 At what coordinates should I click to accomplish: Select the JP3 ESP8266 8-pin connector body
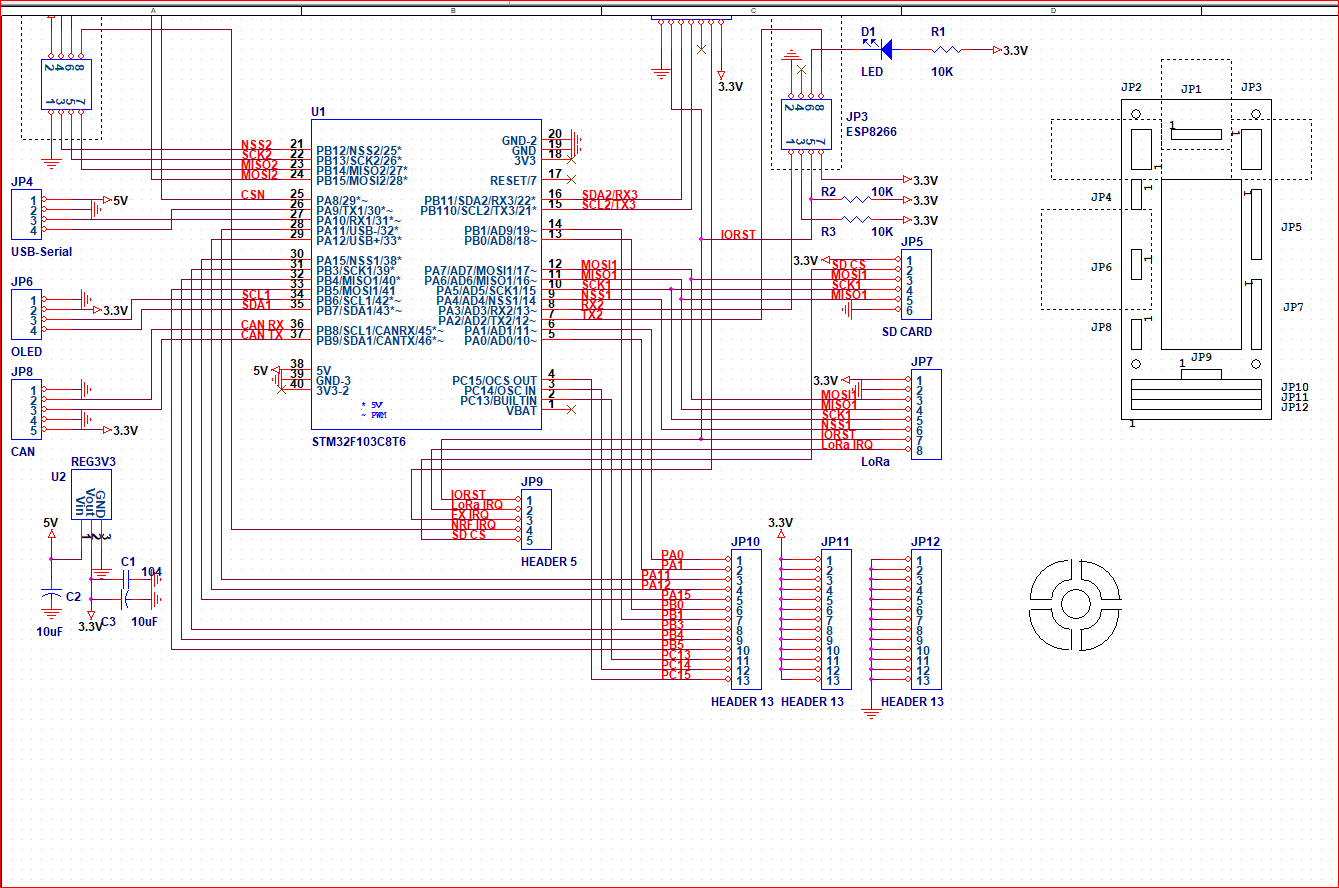(806, 125)
